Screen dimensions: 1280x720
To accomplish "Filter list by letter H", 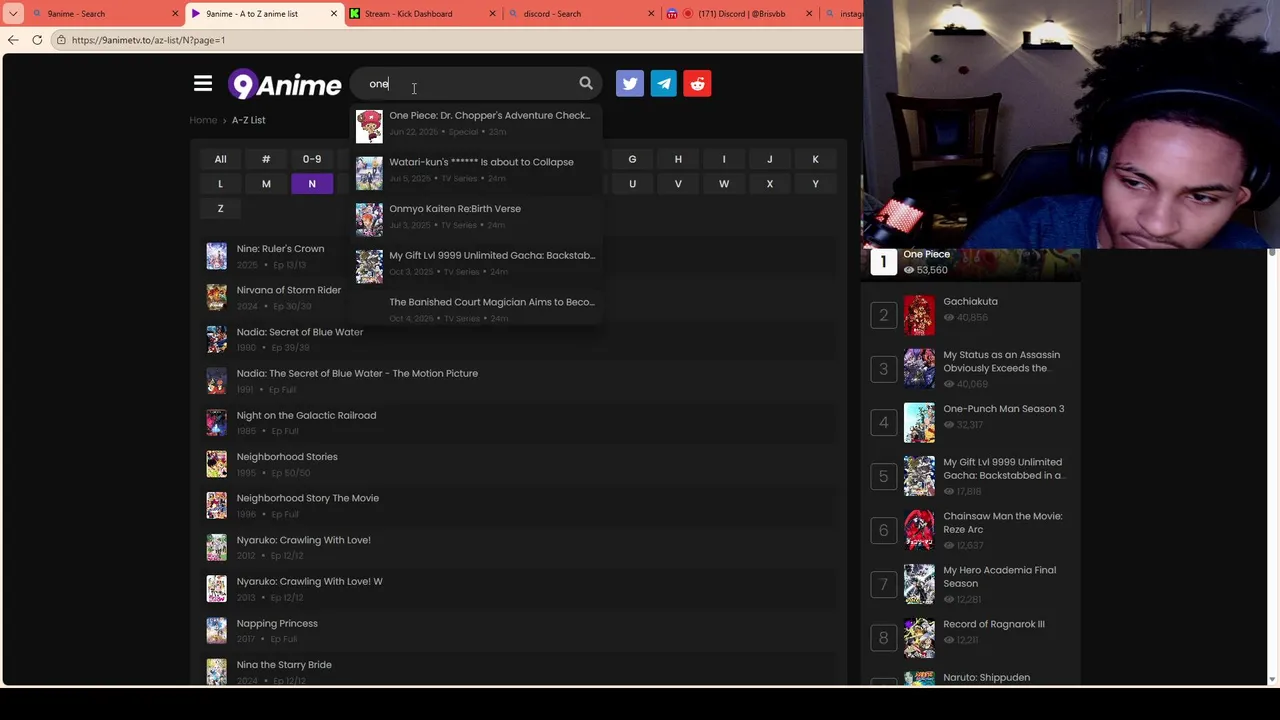I will (678, 159).
